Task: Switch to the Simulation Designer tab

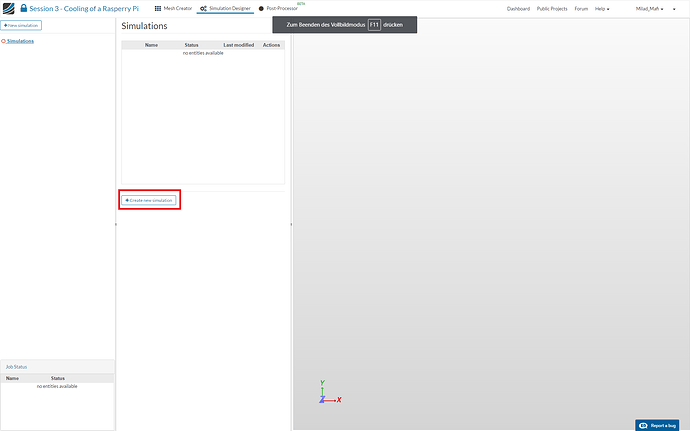Action: coord(225,8)
